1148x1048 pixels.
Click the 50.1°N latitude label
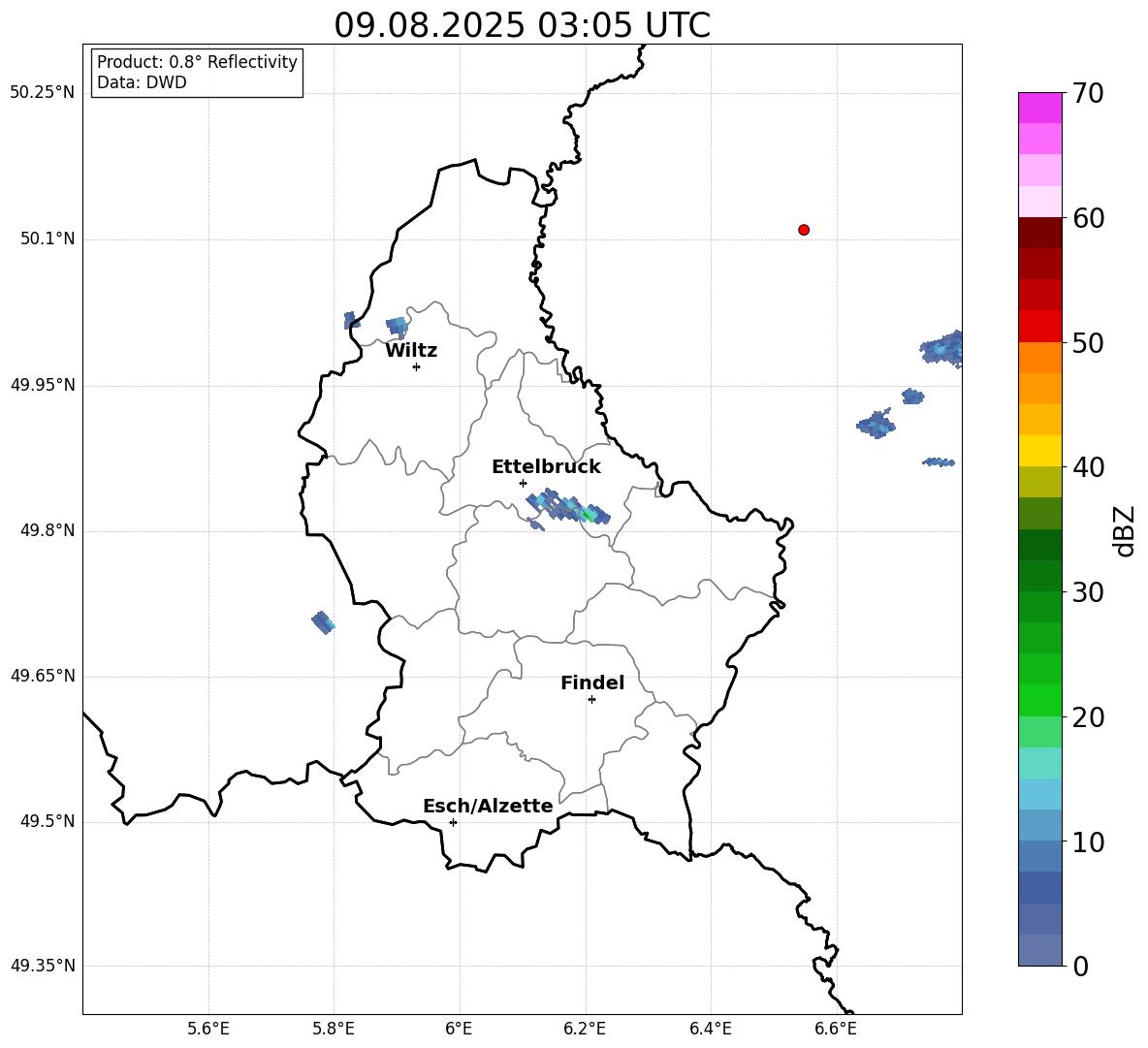[48, 238]
